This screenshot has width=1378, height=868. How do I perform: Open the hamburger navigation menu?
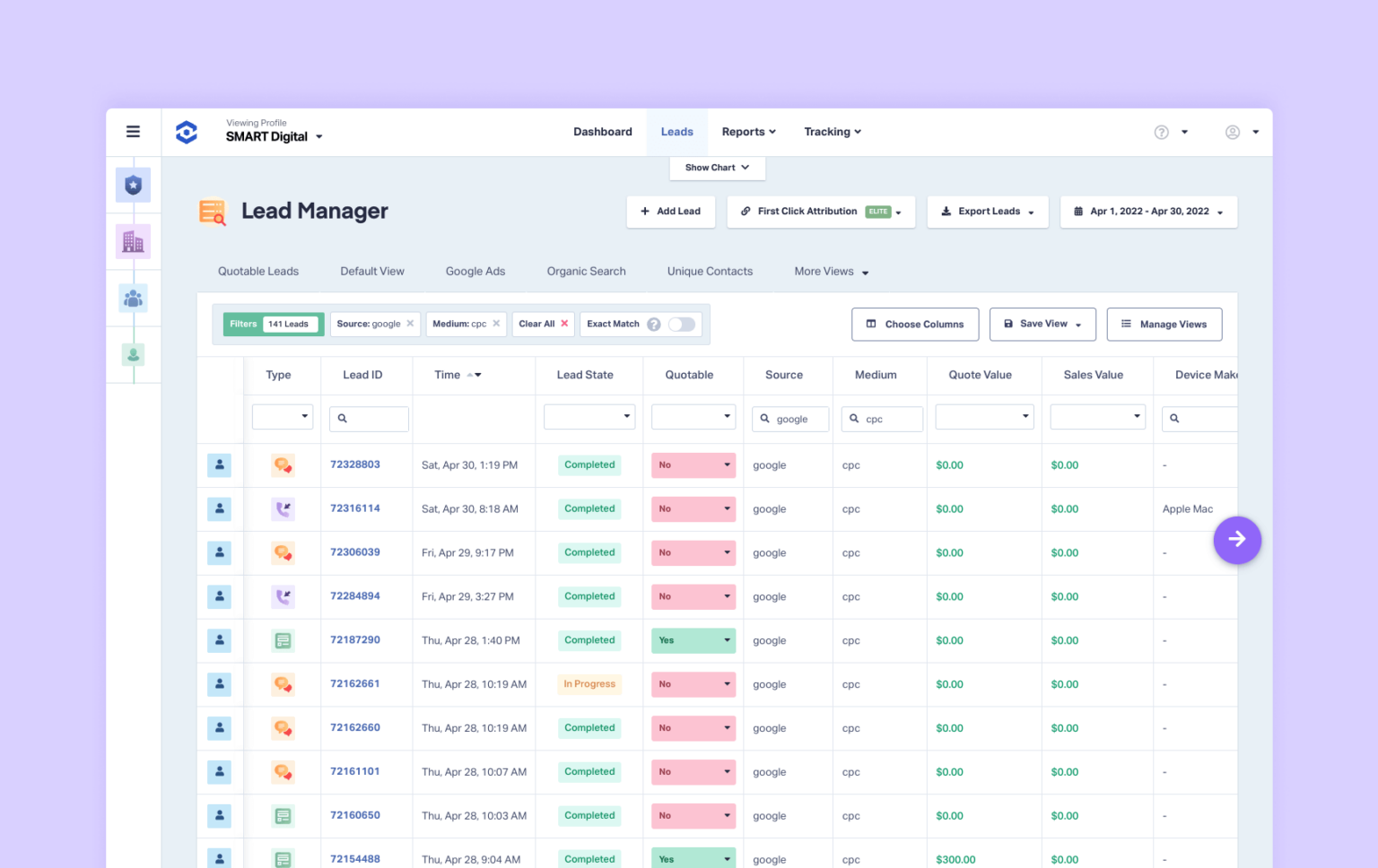[x=133, y=131]
